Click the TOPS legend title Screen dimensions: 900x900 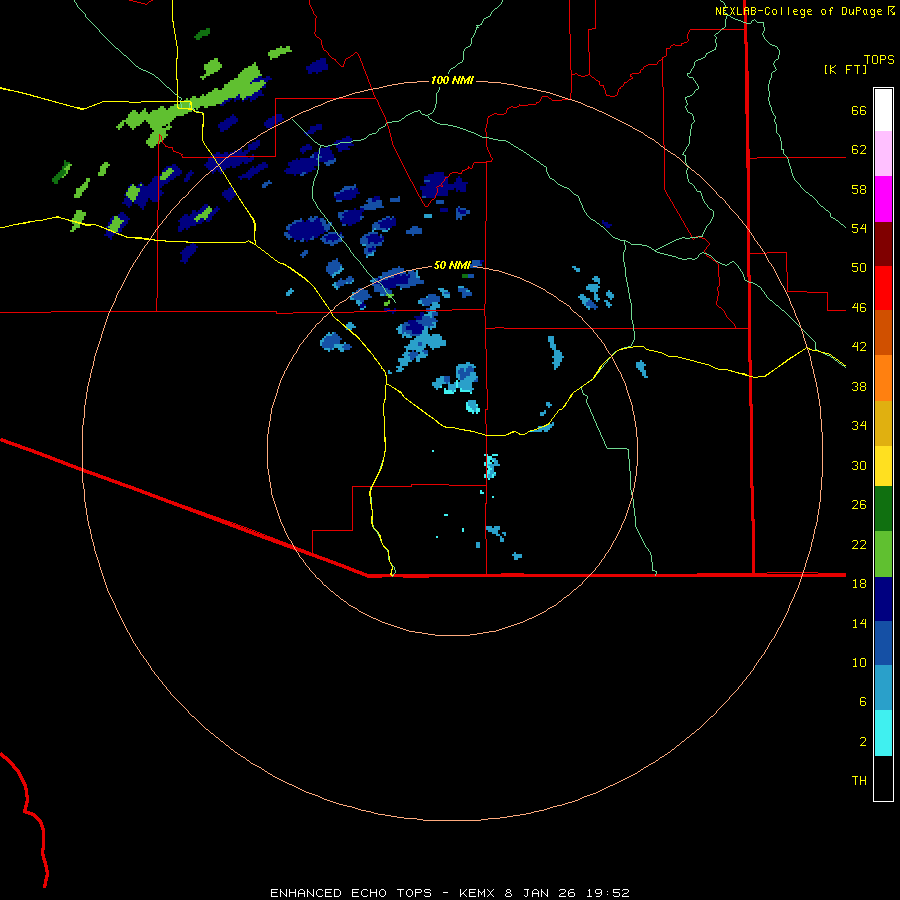coord(879,59)
